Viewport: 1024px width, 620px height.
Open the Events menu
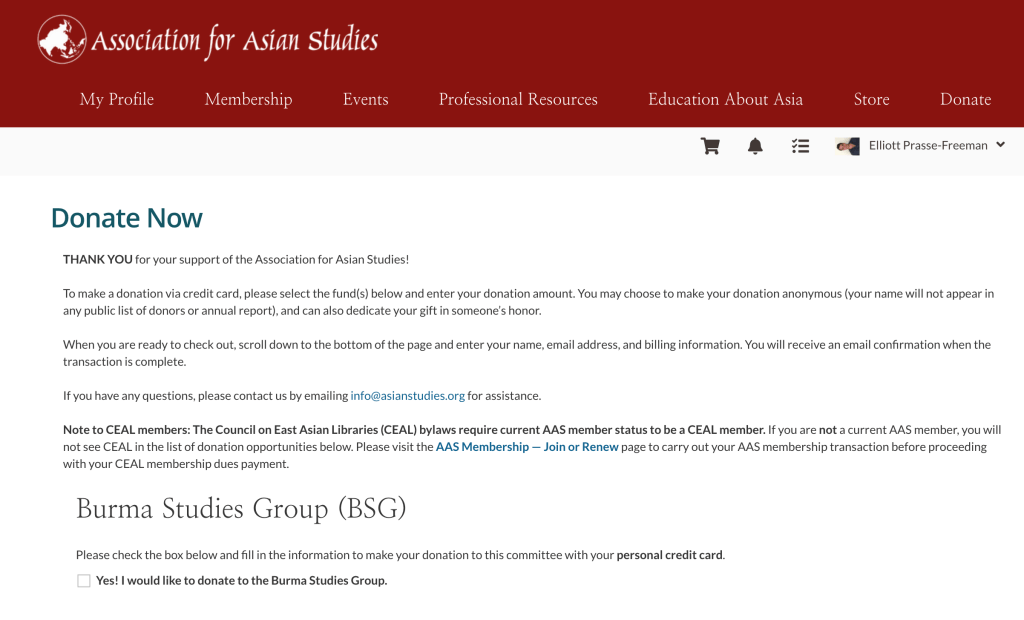click(365, 99)
